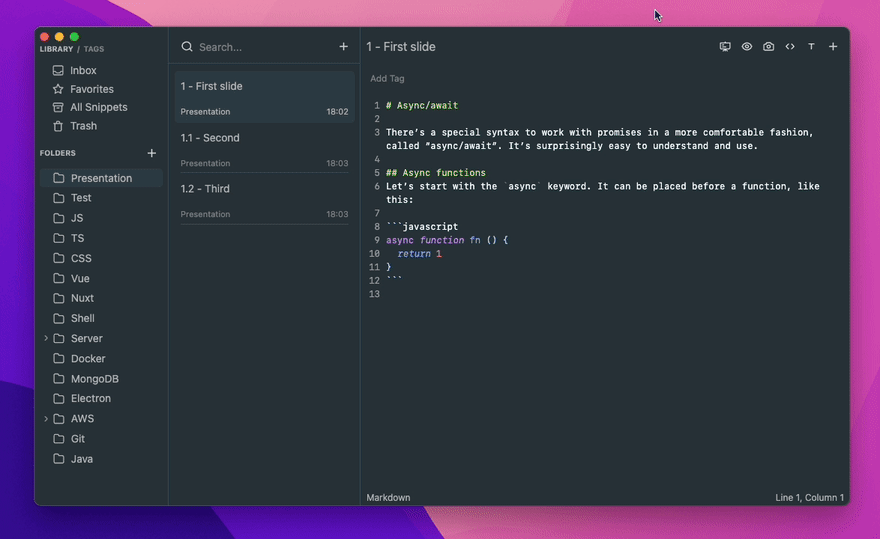Viewport: 880px width, 539px height.
Task: Click folder icon beside Shell
Action: 58,318
